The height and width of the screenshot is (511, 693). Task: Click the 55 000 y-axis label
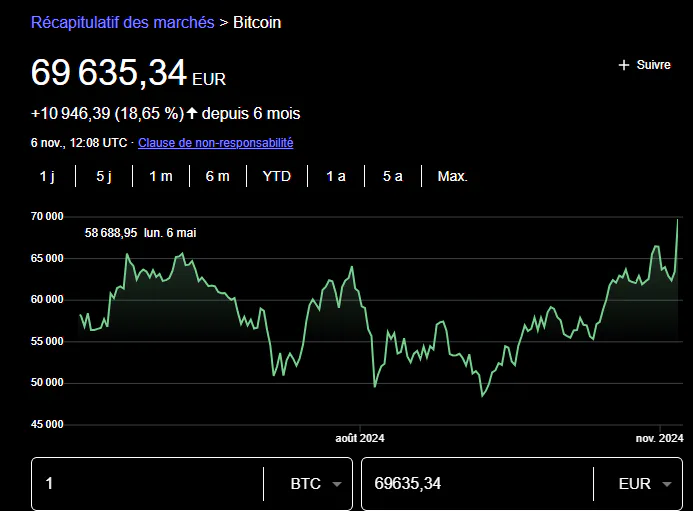[x=47, y=341]
